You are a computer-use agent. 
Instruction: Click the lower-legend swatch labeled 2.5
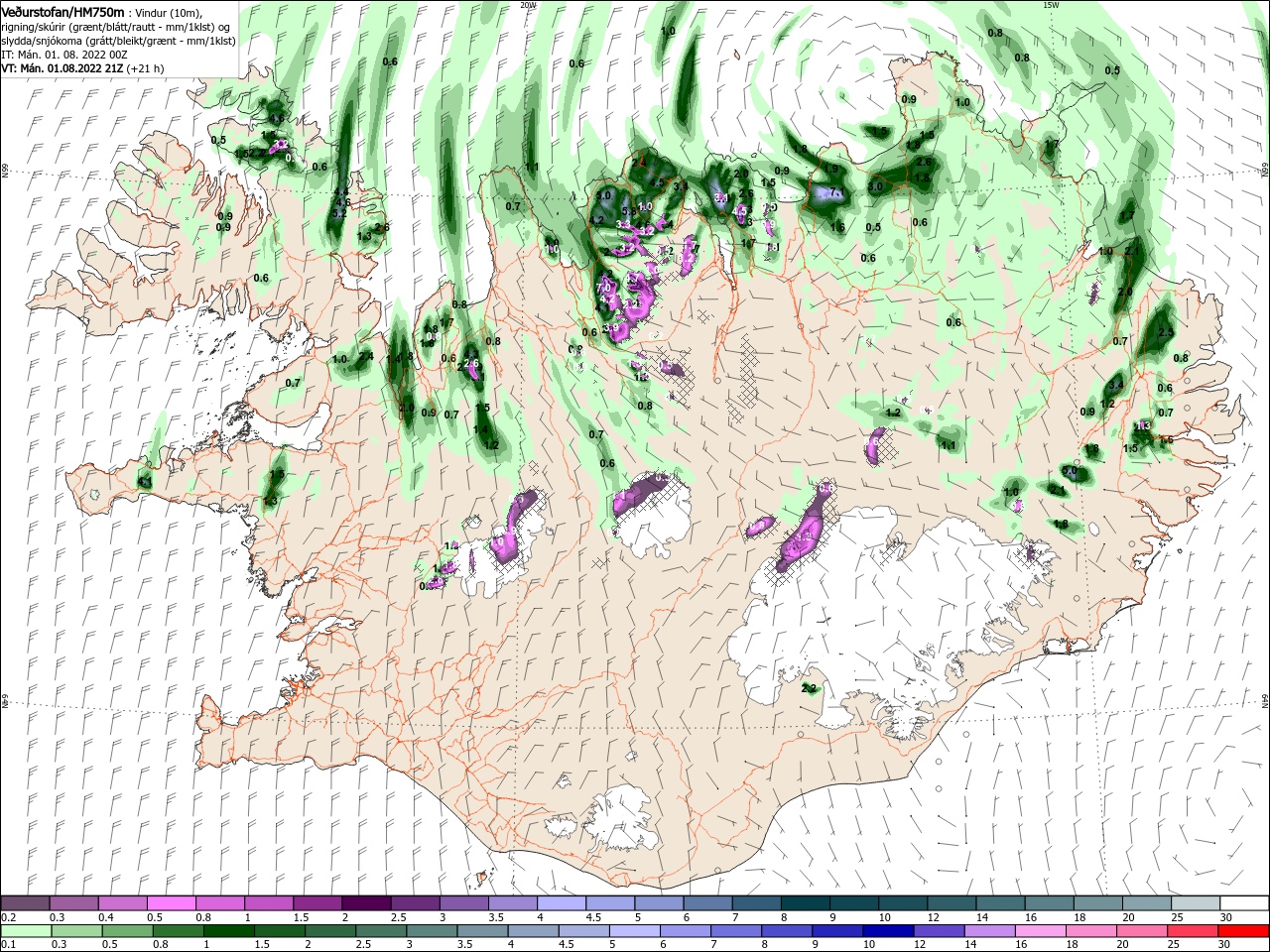coord(380,931)
